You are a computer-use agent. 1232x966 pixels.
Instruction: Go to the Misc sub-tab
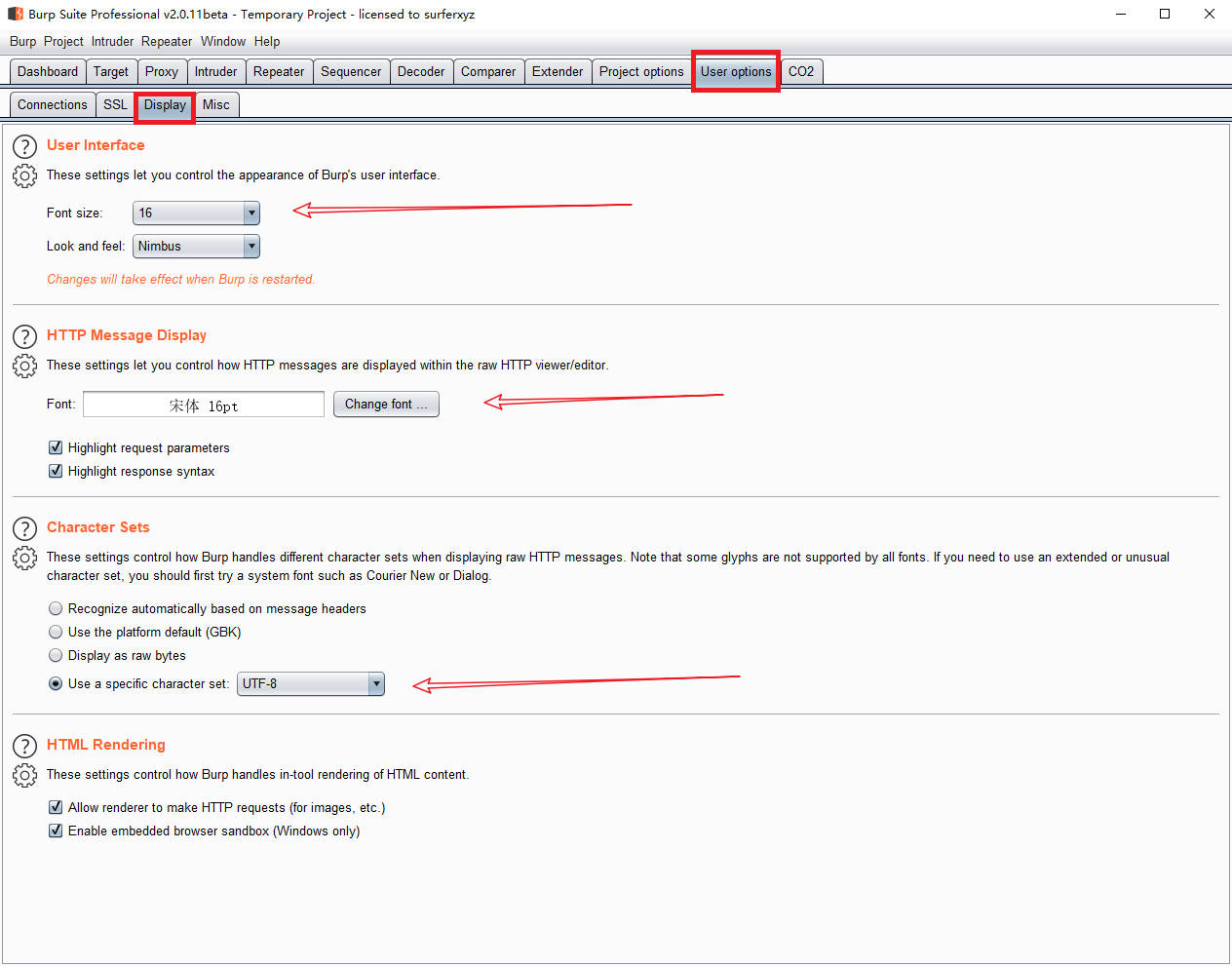pos(216,104)
